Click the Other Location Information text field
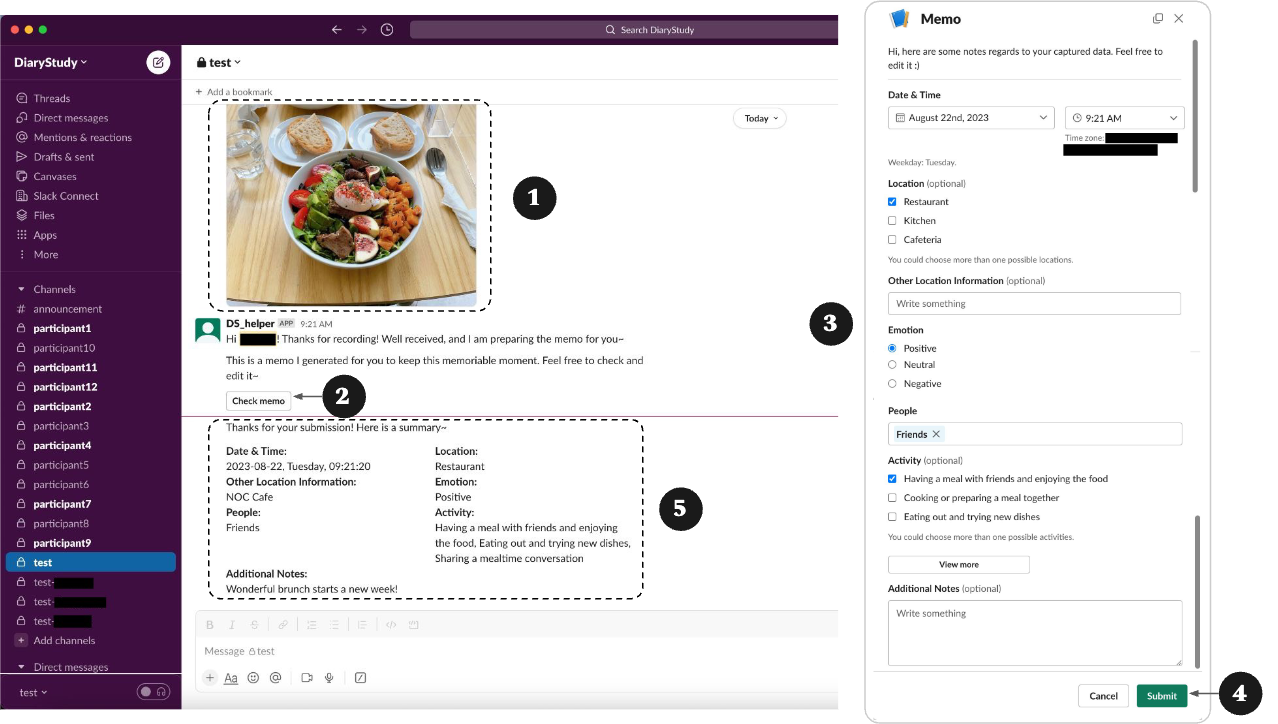The height and width of the screenshot is (724, 1278). point(1034,303)
